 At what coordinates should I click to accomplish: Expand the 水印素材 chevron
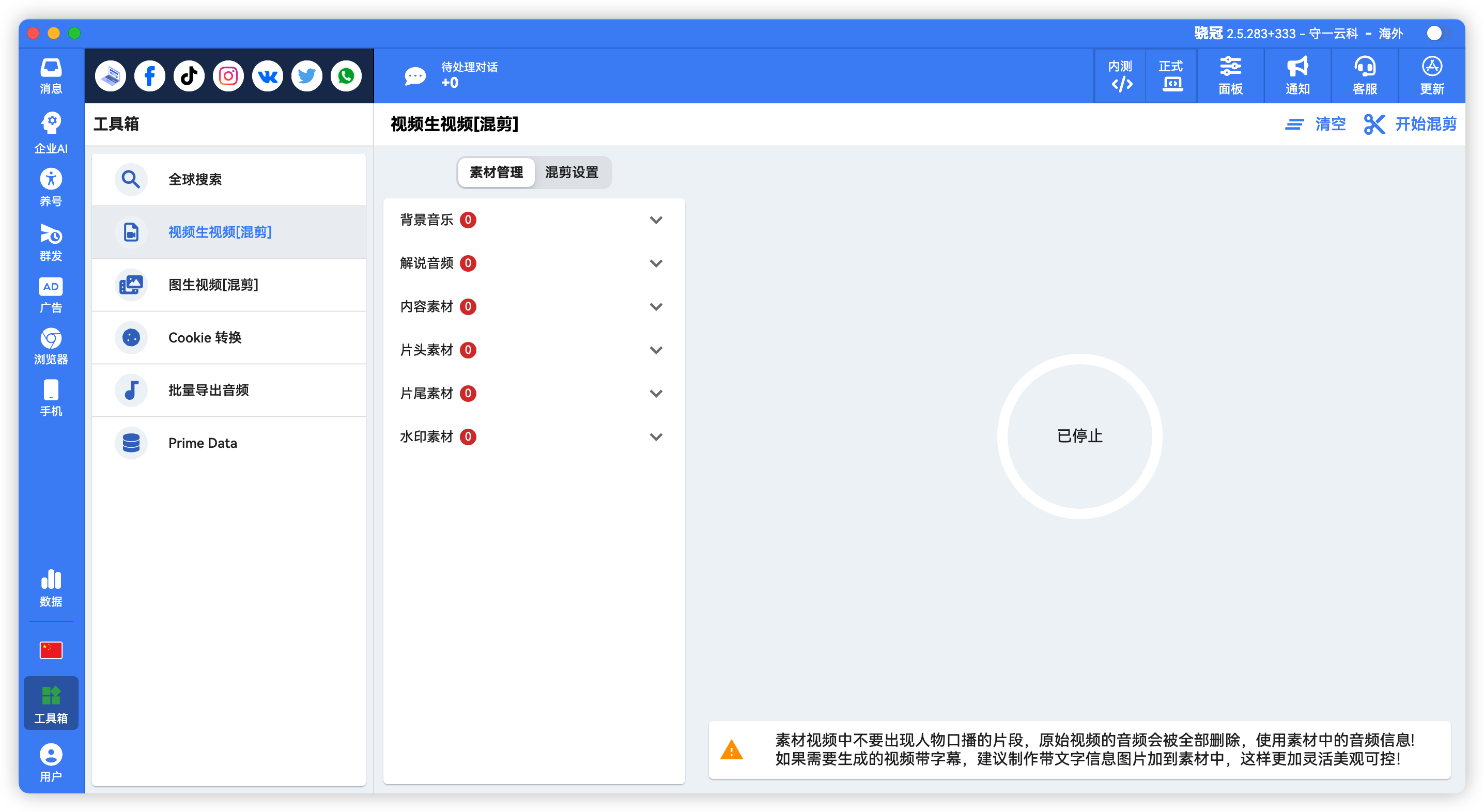(x=656, y=437)
